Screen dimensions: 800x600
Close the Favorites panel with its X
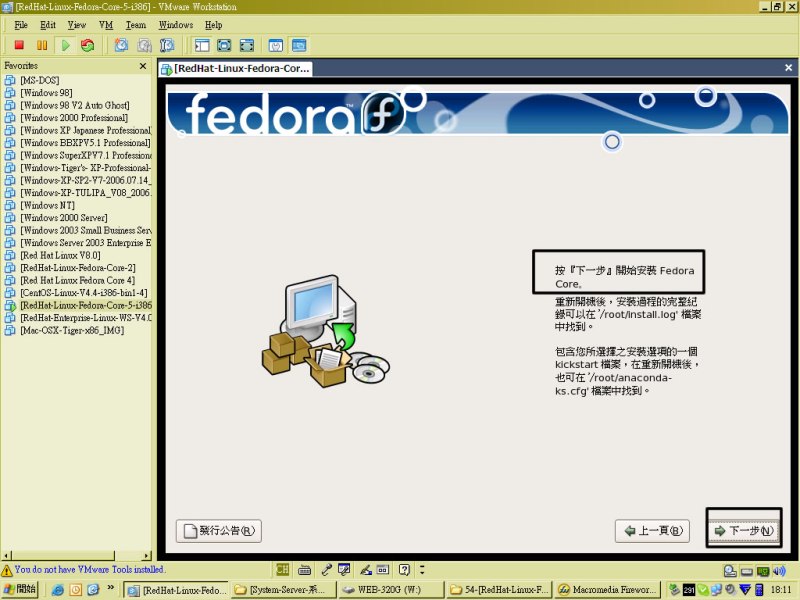pos(143,66)
